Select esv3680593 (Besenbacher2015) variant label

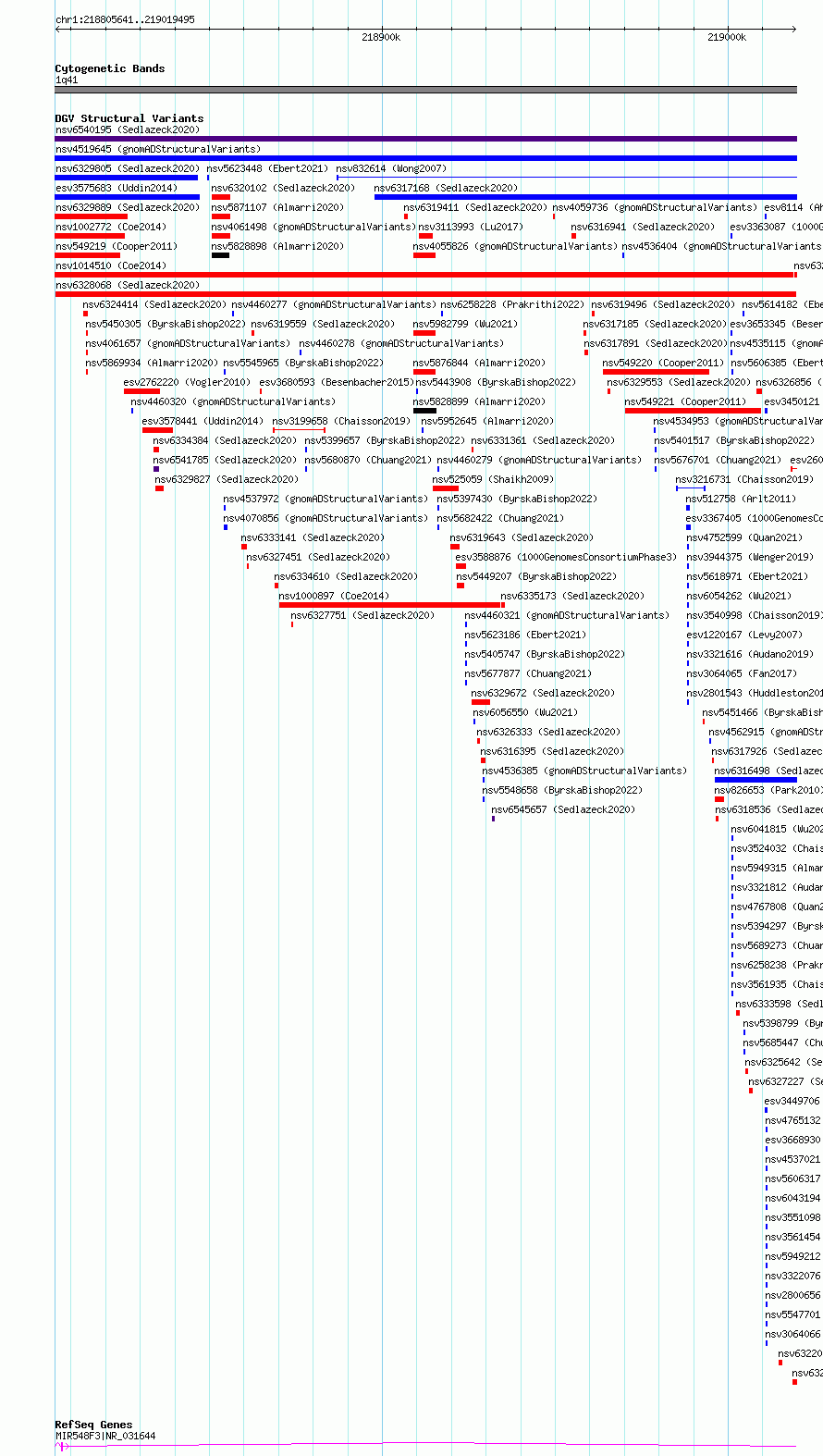click(x=337, y=382)
